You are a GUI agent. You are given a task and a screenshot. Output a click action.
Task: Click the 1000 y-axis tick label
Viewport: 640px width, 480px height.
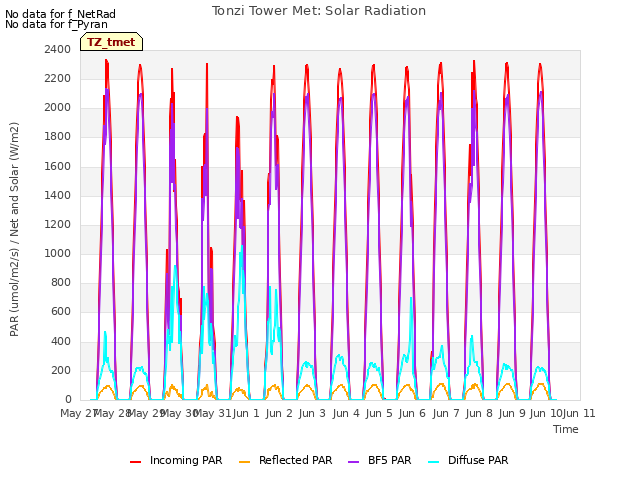tap(58, 254)
